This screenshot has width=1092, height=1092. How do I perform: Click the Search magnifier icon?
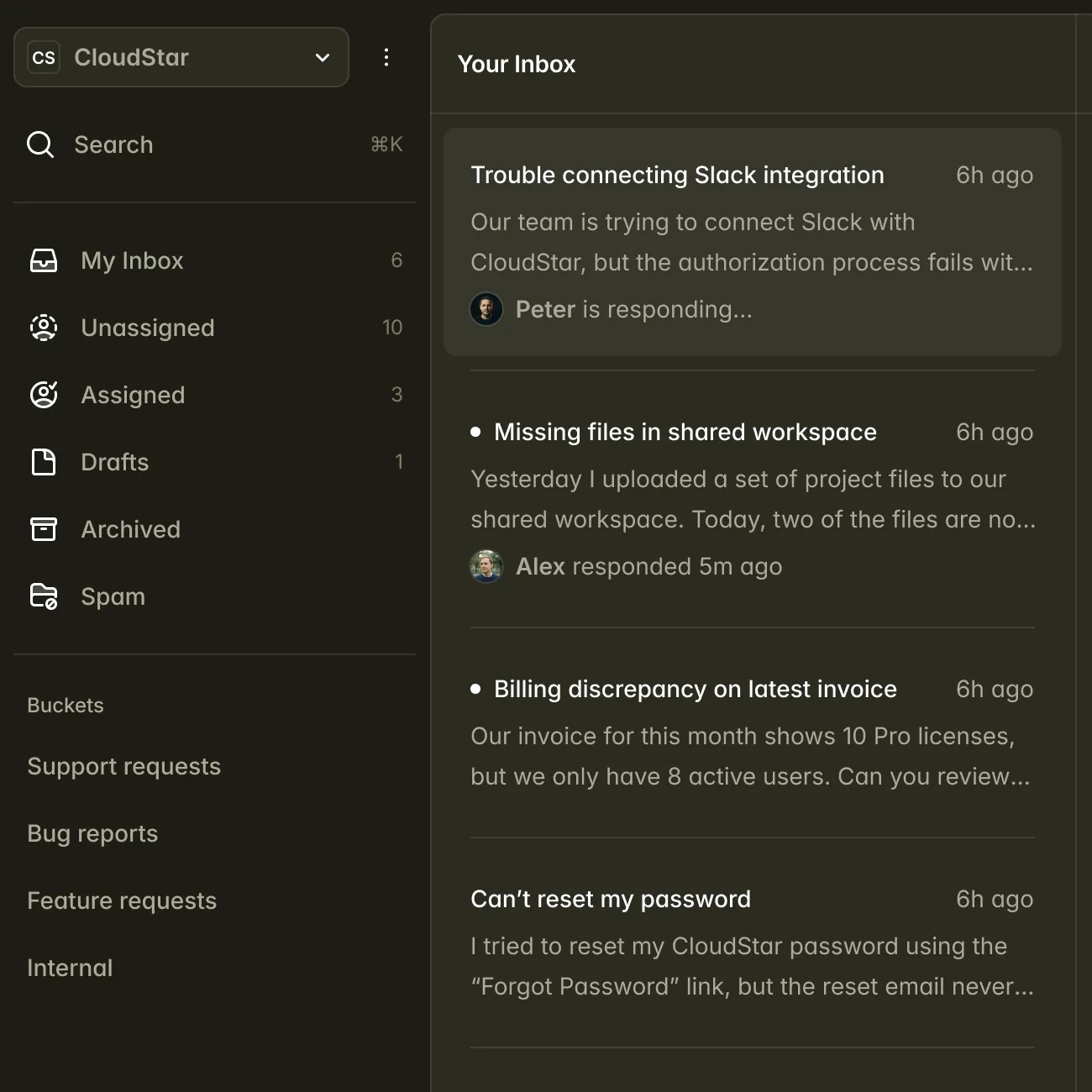[39, 144]
